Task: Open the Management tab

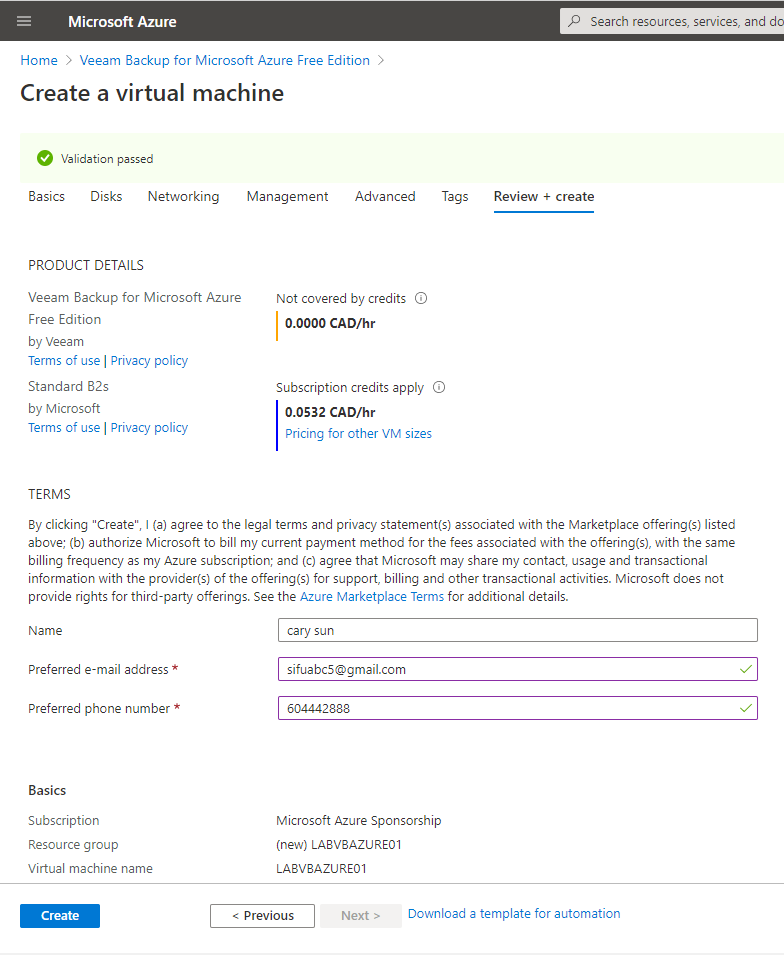Action: [288, 197]
